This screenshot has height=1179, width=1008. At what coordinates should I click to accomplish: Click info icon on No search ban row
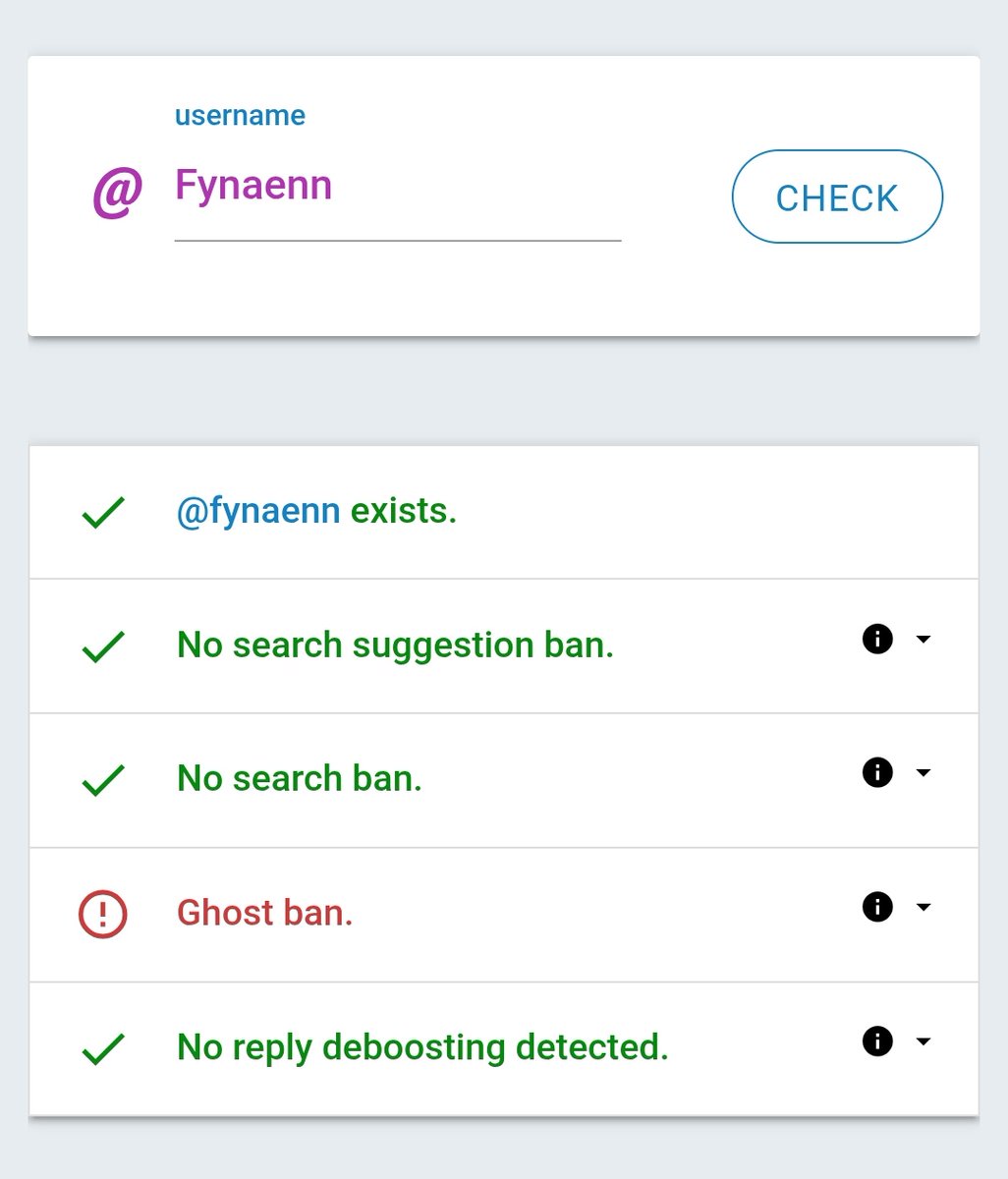pyautogui.click(x=877, y=773)
